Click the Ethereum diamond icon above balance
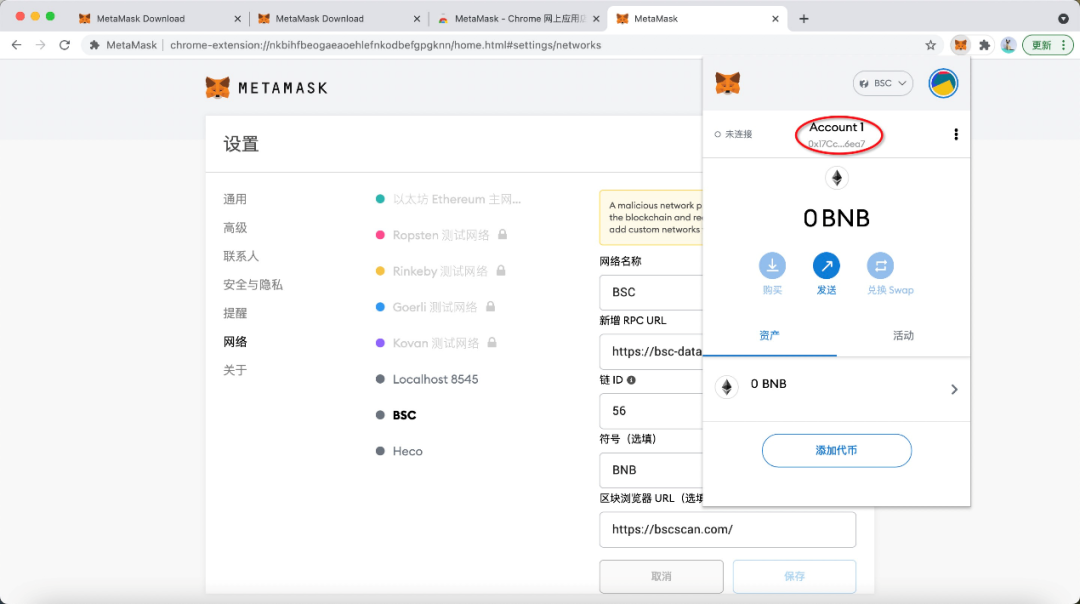Screen dimensions: 1080x604 (x=836, y=178)
